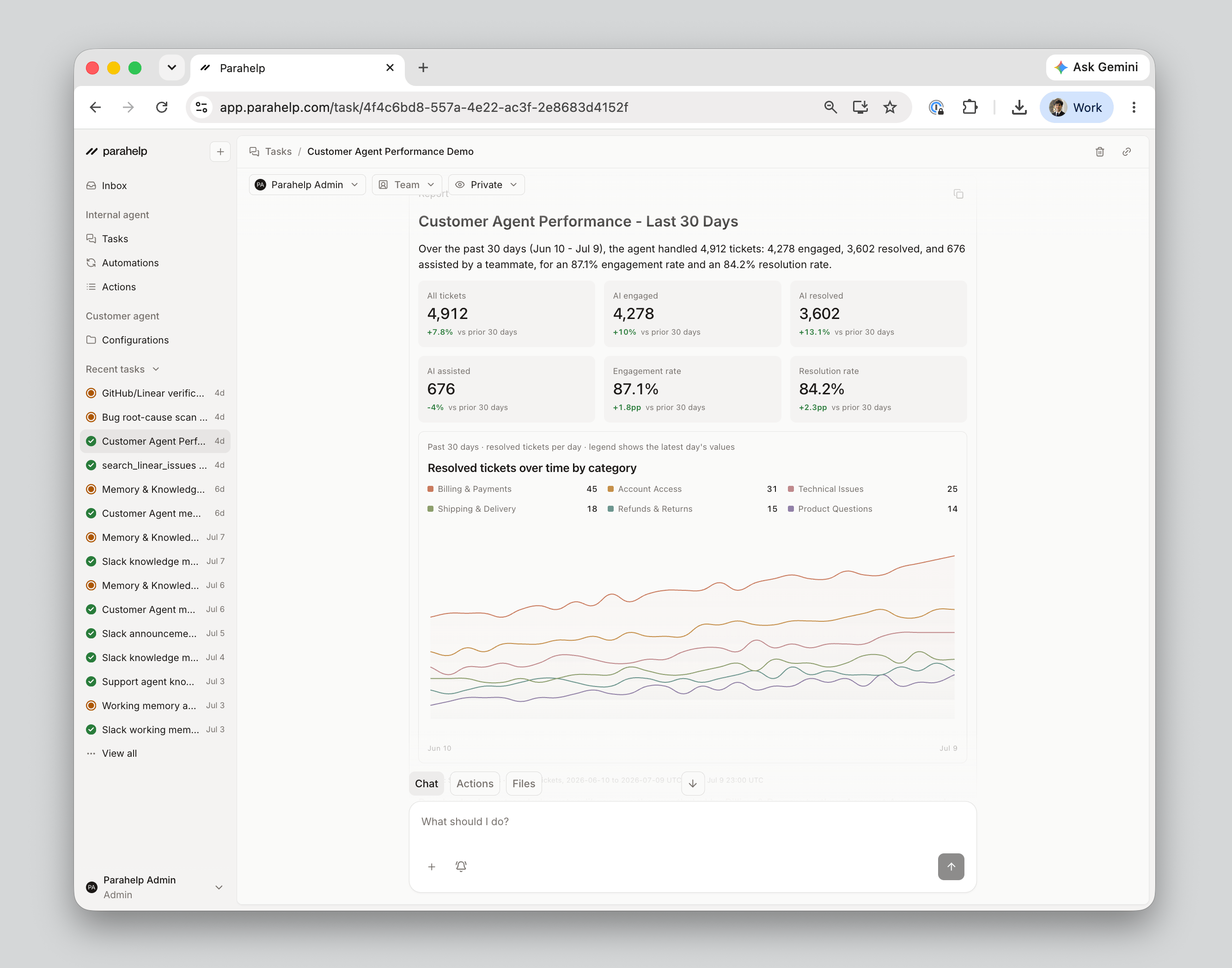Open browser Downloads

(1019, 107)
